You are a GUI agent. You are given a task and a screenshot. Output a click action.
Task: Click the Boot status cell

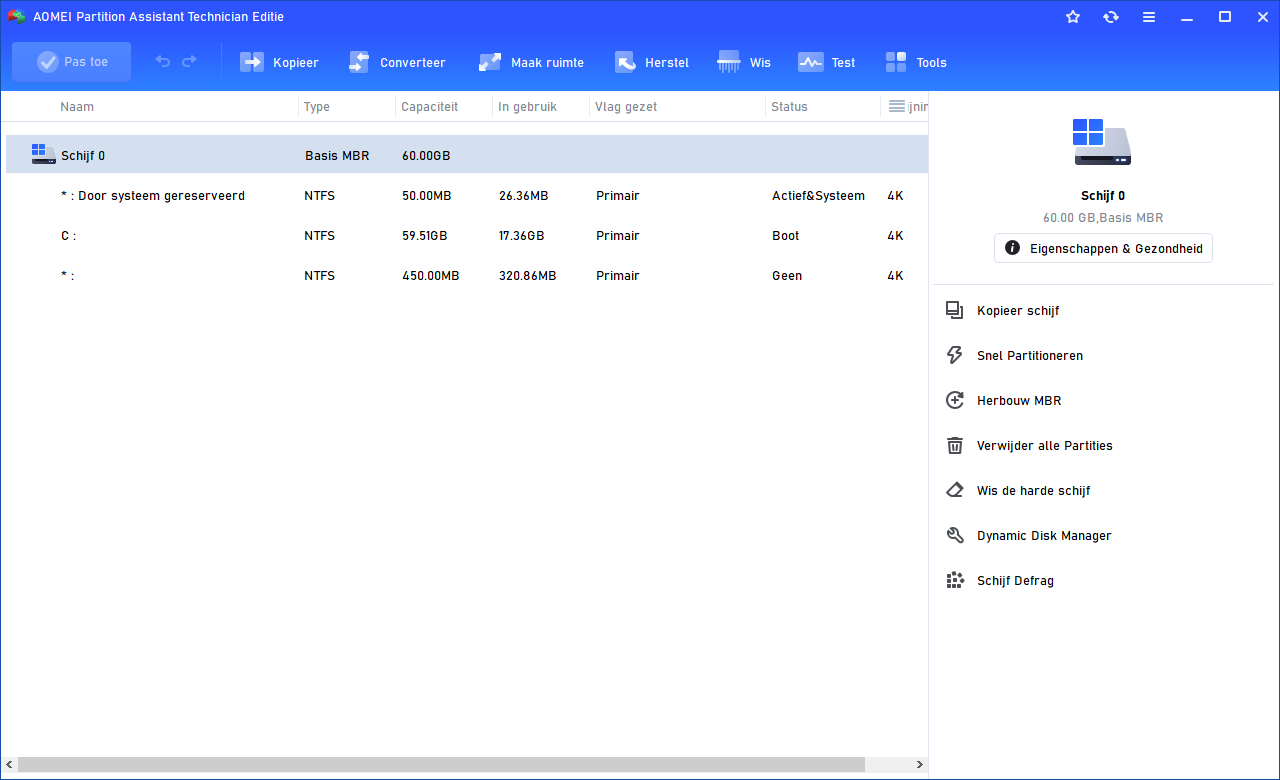click(x=786, y=236)
